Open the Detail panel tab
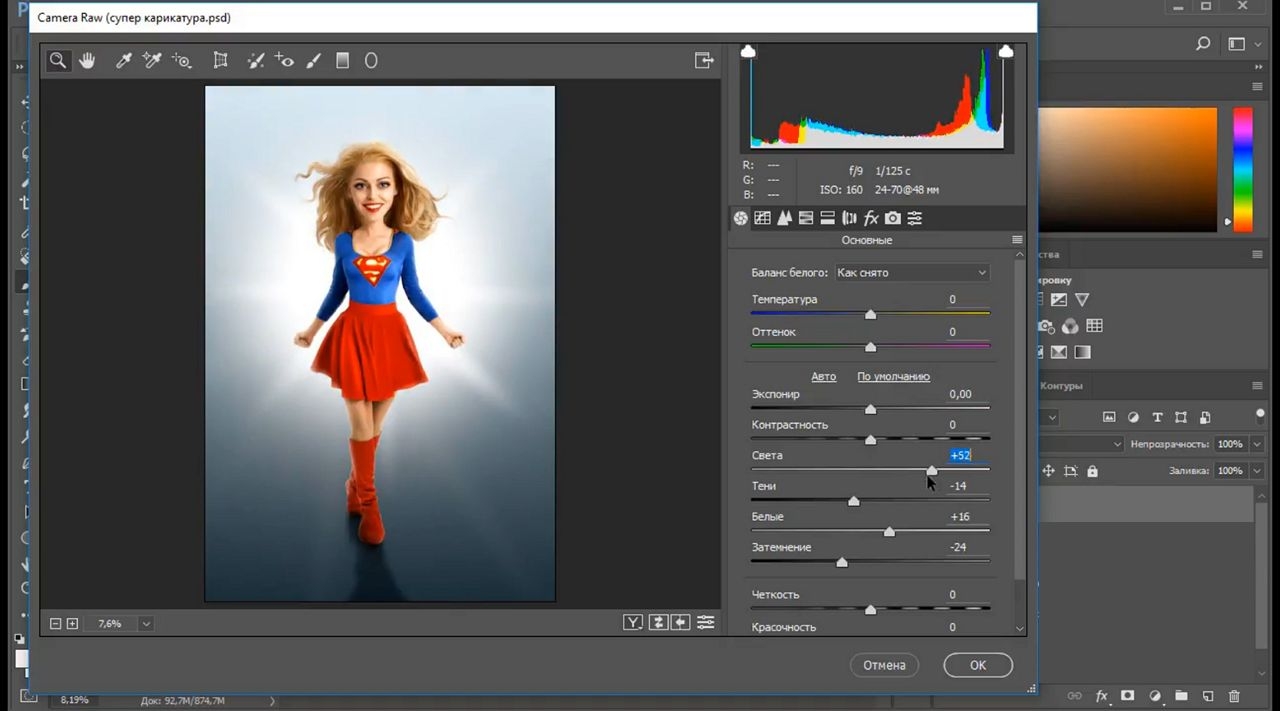1280x711 pixels. [x=784, y=218]
